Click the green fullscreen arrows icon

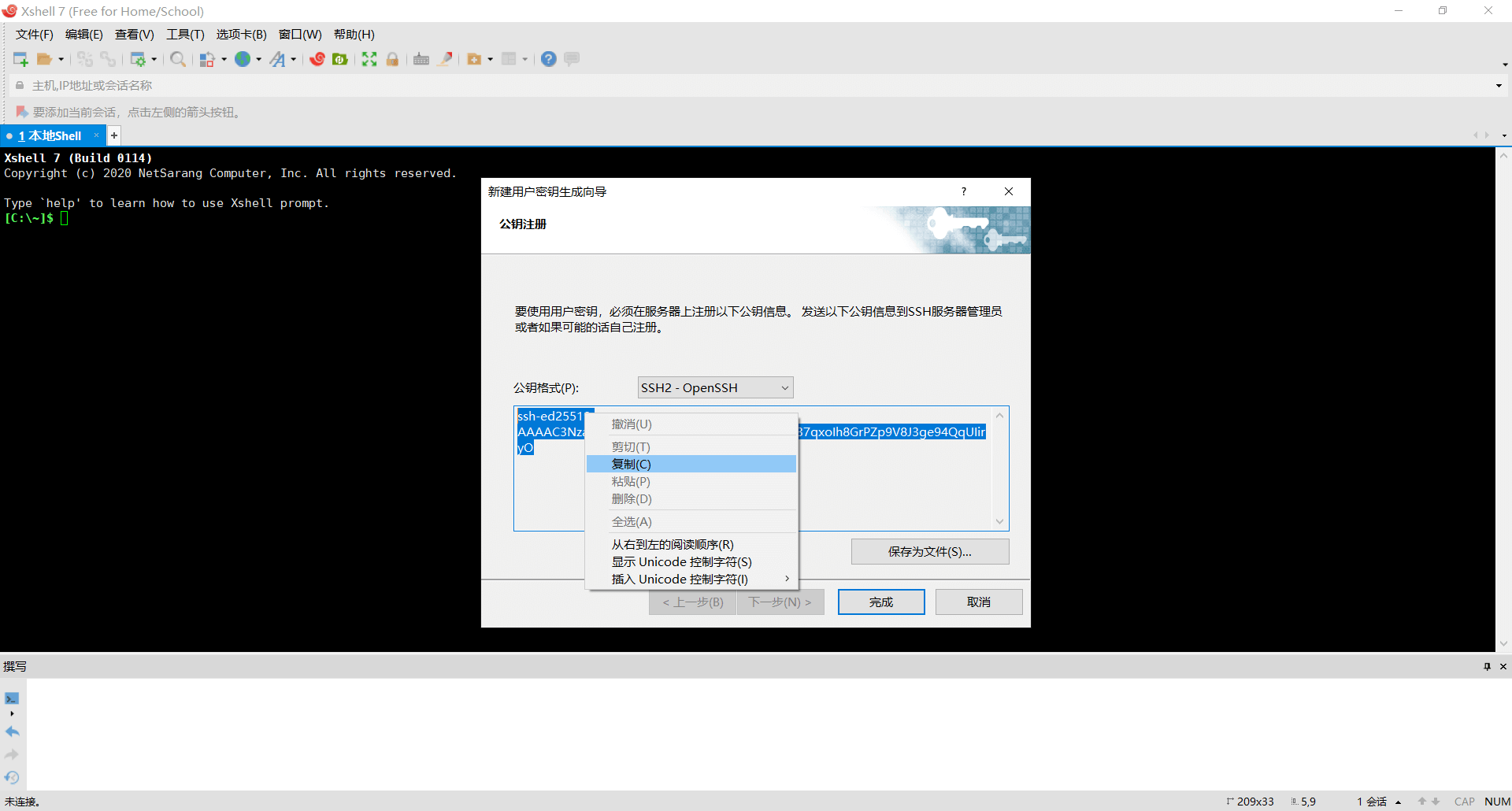[369, 59]
